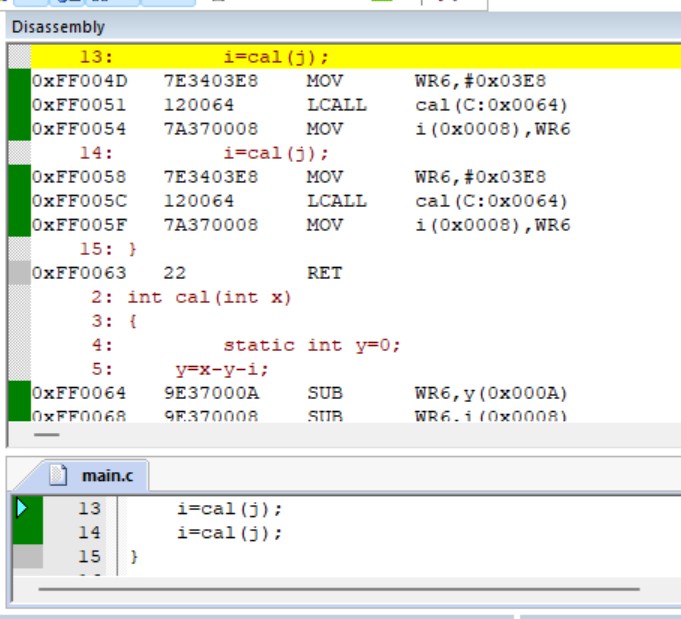This screenshot has height=619, width=681.
Task: Select SUB instruction at 0xFF0064
Action: pyautogui.click(x=356, y=393)
